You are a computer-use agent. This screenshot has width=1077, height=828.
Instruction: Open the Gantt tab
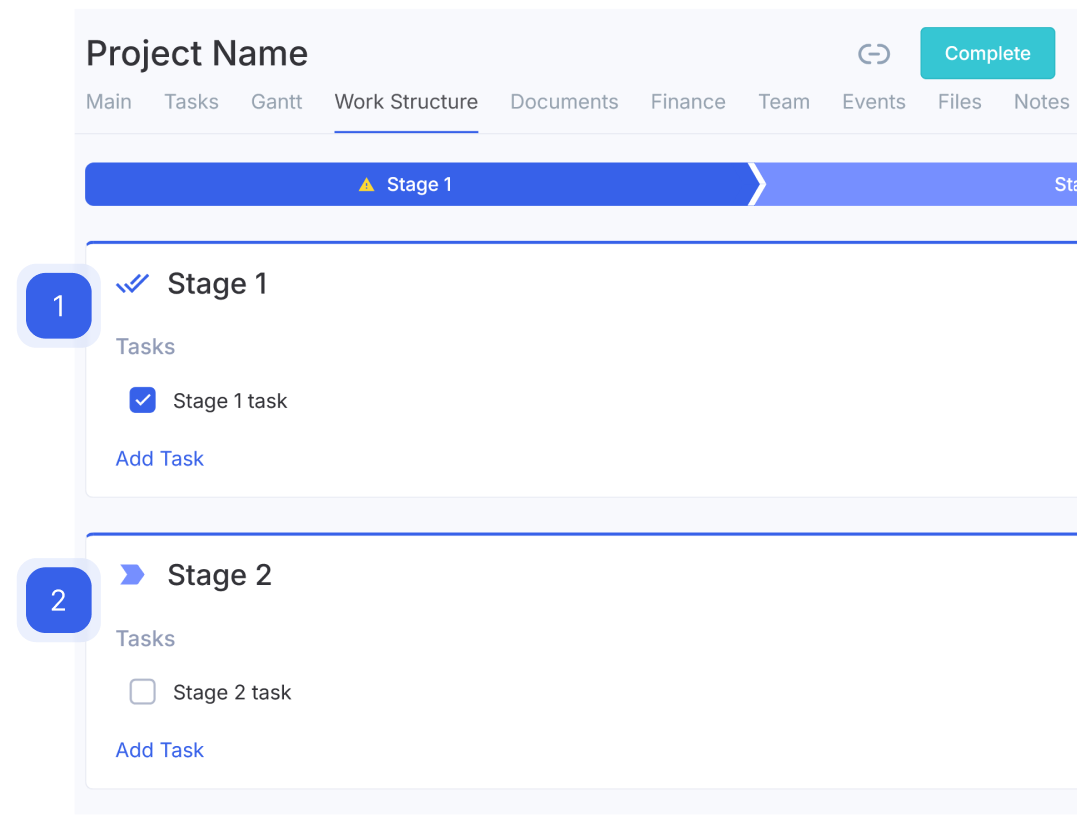pos(276,102)
